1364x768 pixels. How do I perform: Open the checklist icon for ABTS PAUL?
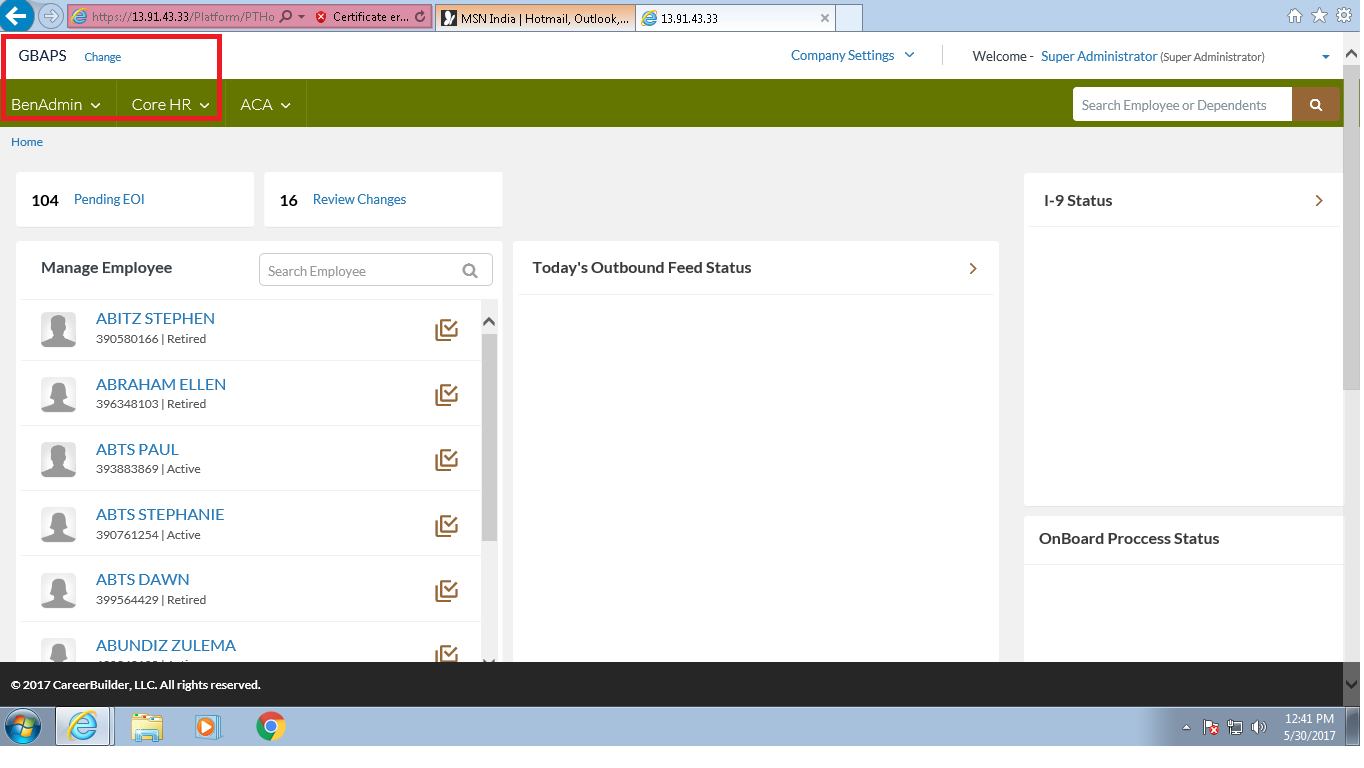pos(446,460)
